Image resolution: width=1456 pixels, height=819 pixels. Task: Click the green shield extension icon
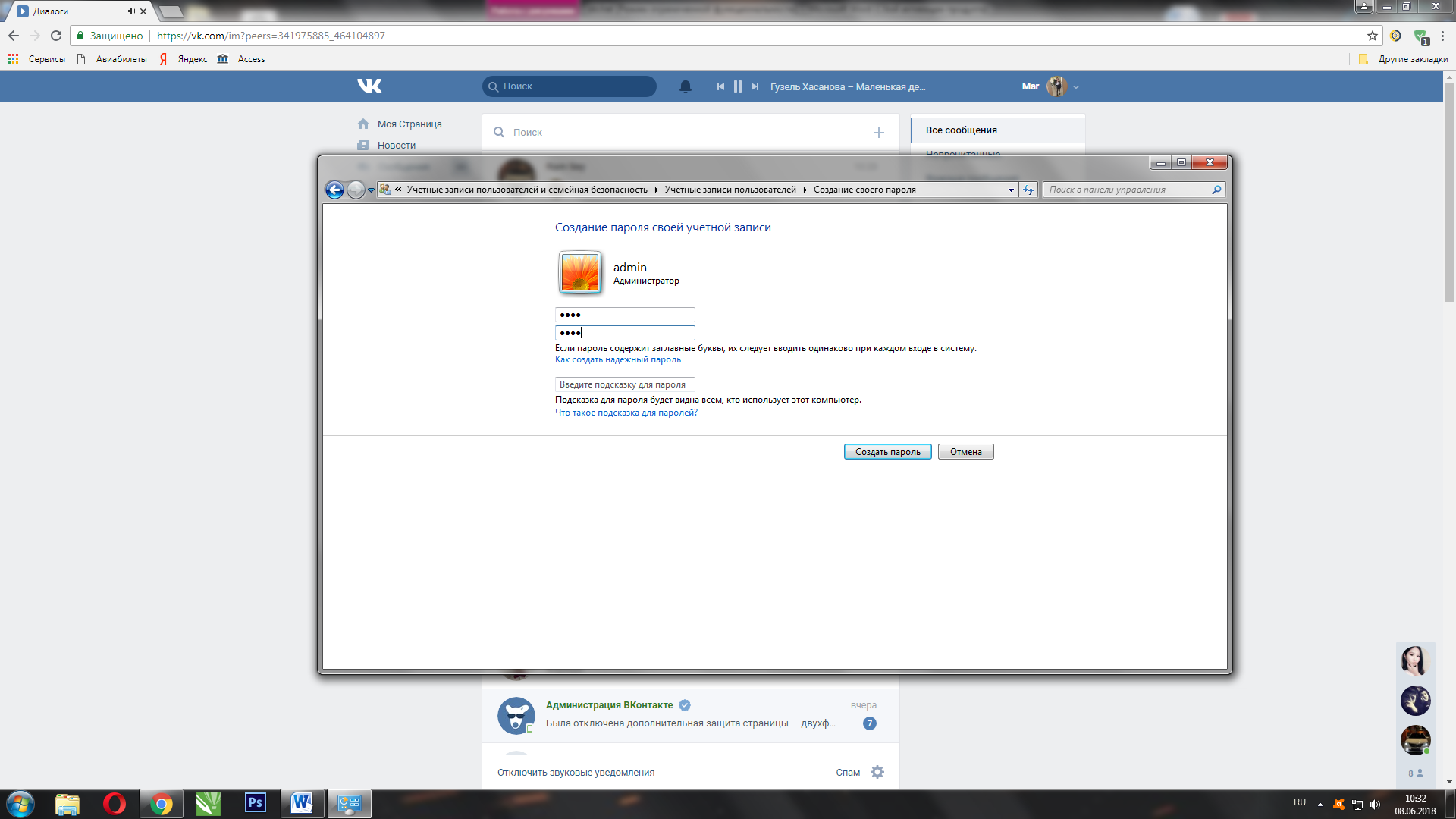click(1420, 36)
